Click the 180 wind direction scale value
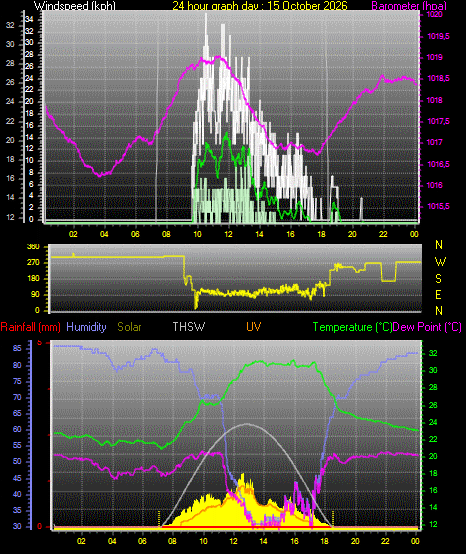Image resolution: width=466 pixels, height=554 pixels. click(x=33, y=278)
